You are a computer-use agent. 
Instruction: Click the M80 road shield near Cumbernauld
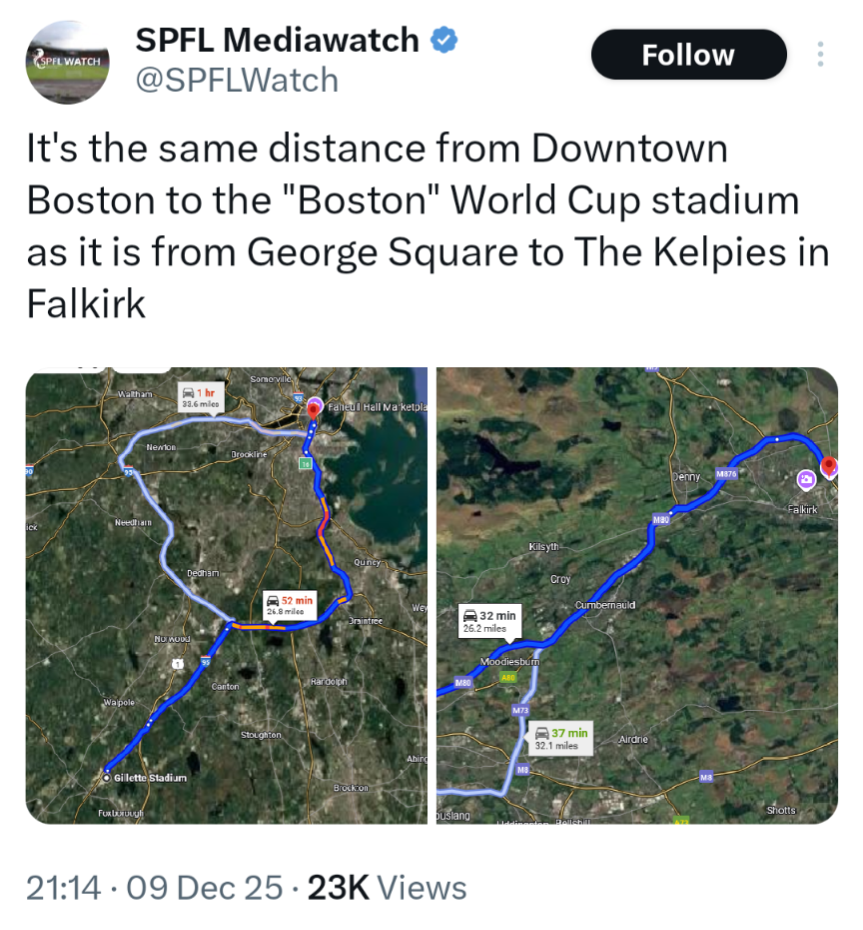(x=661, y=521)
